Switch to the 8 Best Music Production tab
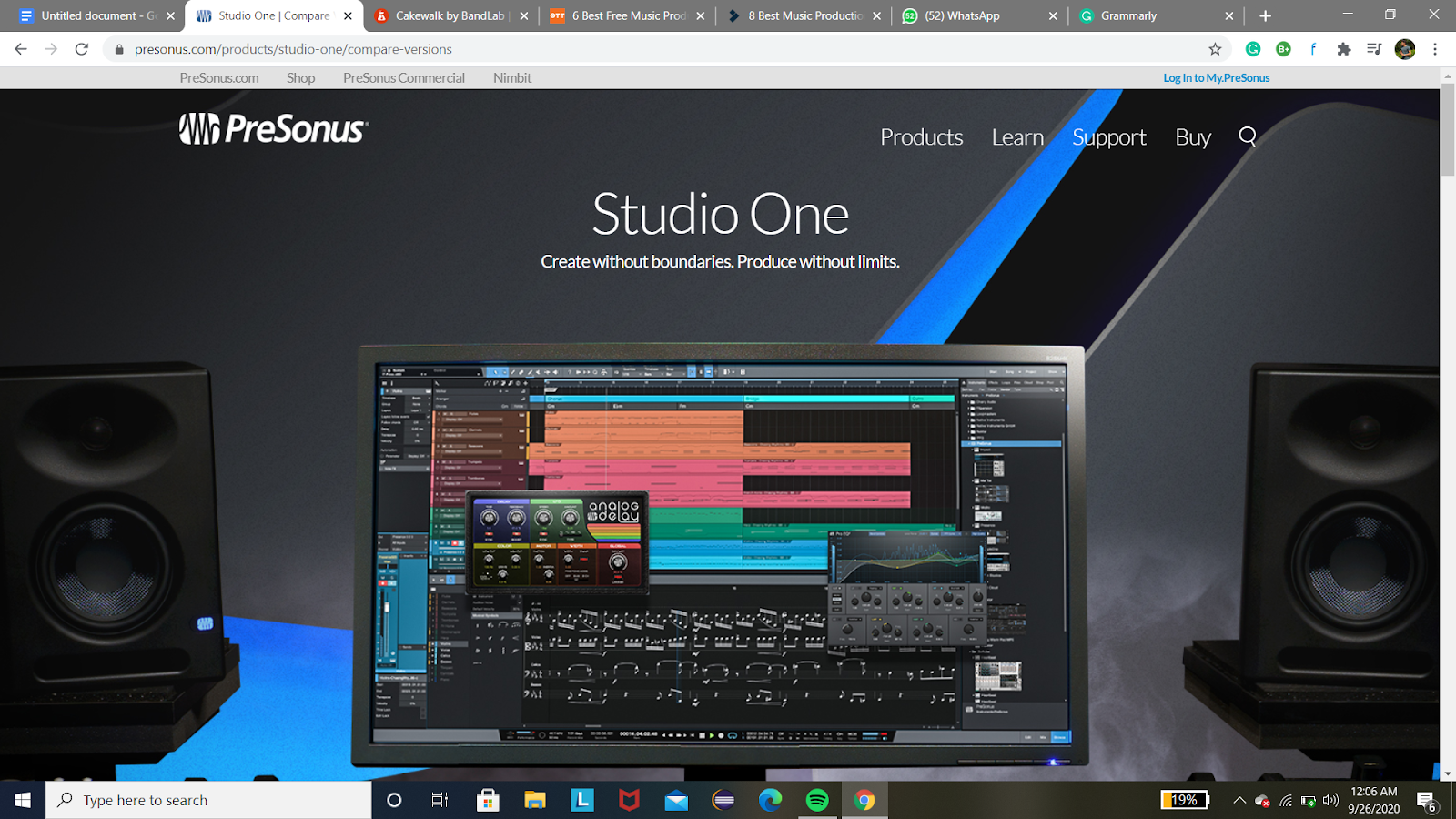1456x819 pixels. (x=804, y=15)
